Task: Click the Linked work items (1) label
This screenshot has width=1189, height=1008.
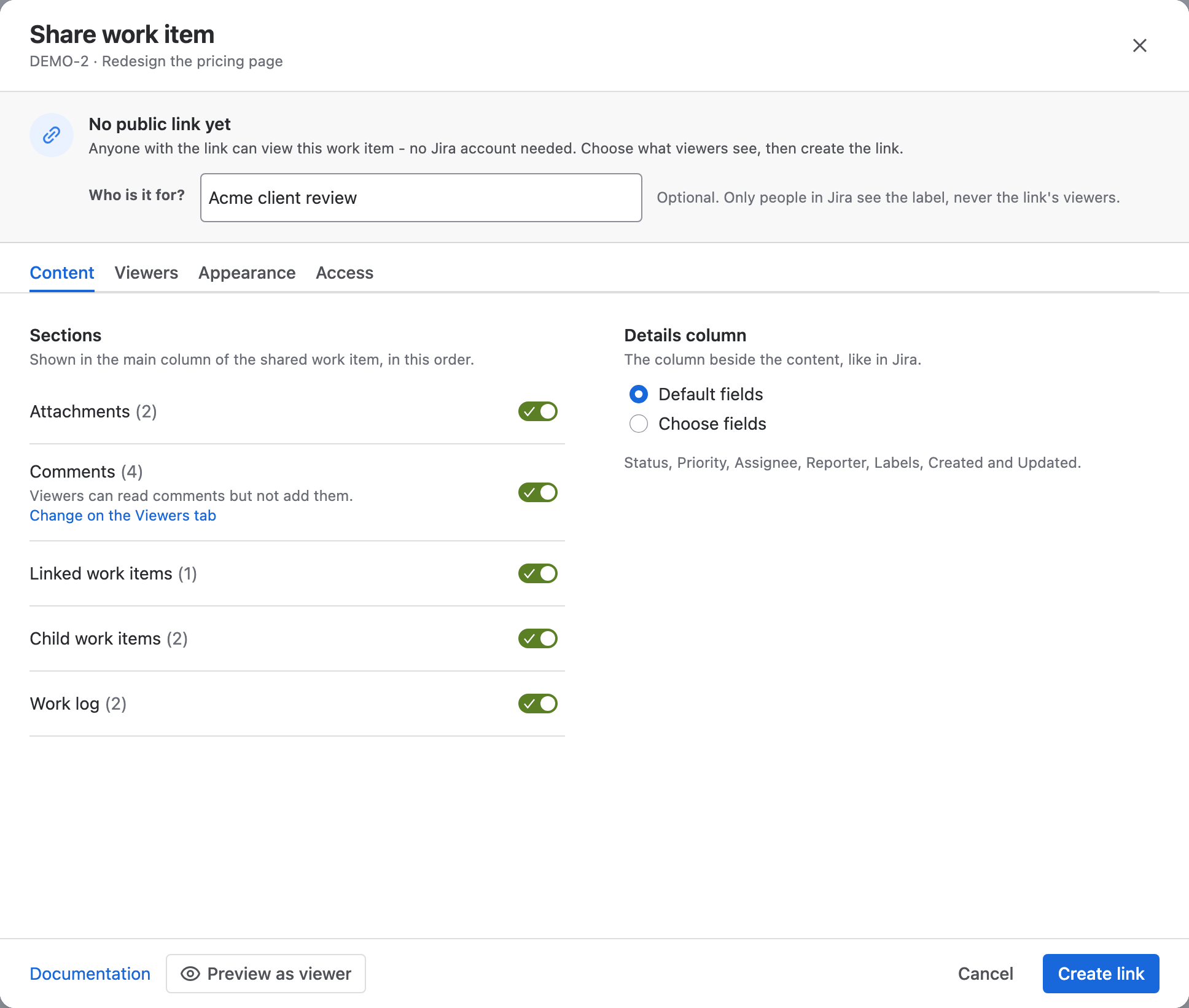Action: (x=114, y=573)
